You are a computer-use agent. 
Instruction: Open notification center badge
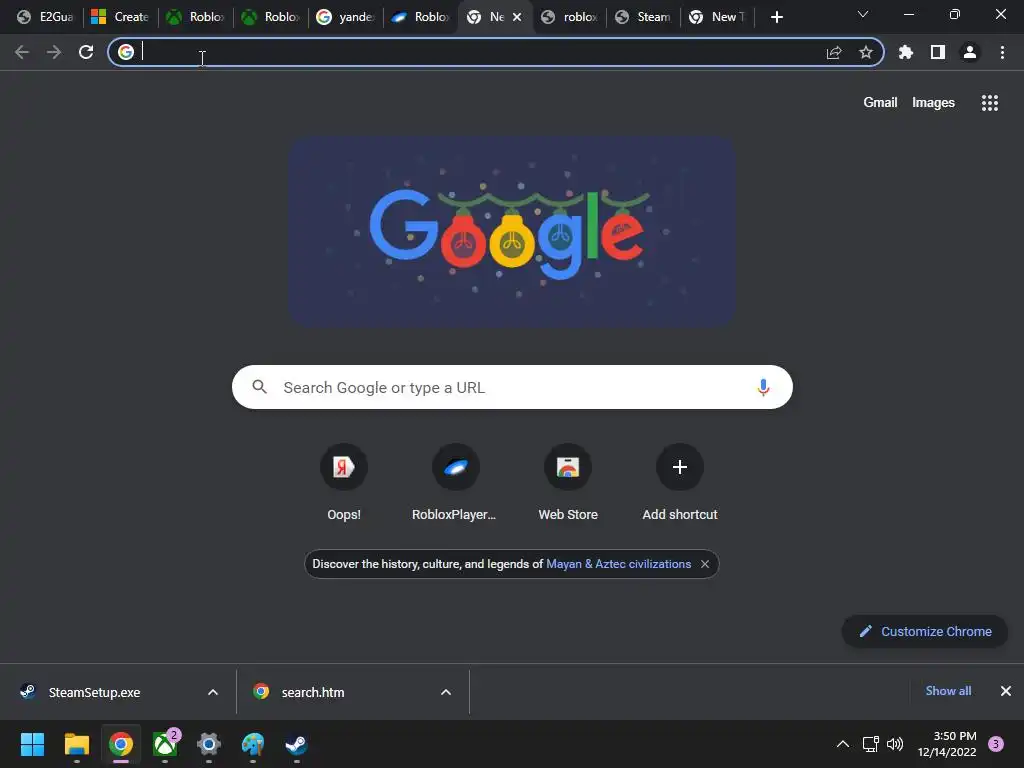996,744
